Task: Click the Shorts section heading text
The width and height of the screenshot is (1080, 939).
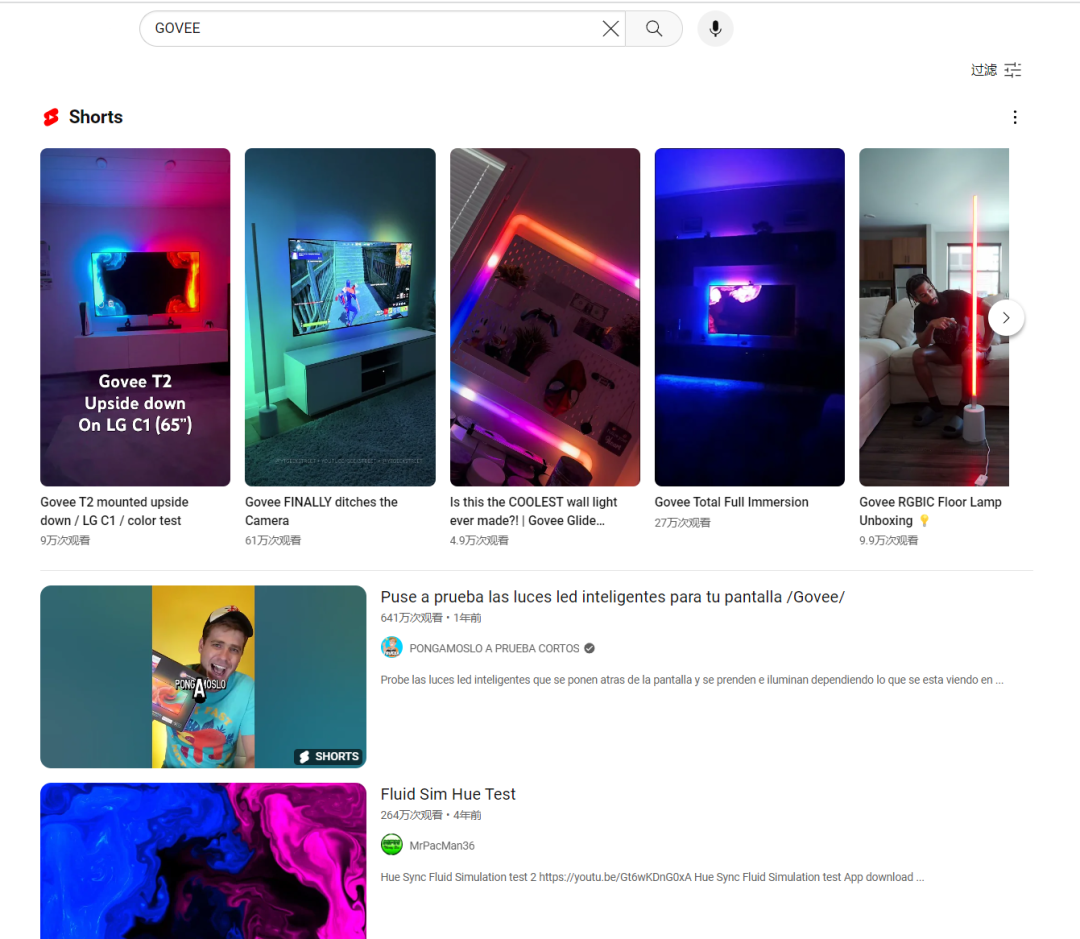Action: pyautogui.click(x=96, y=117)
